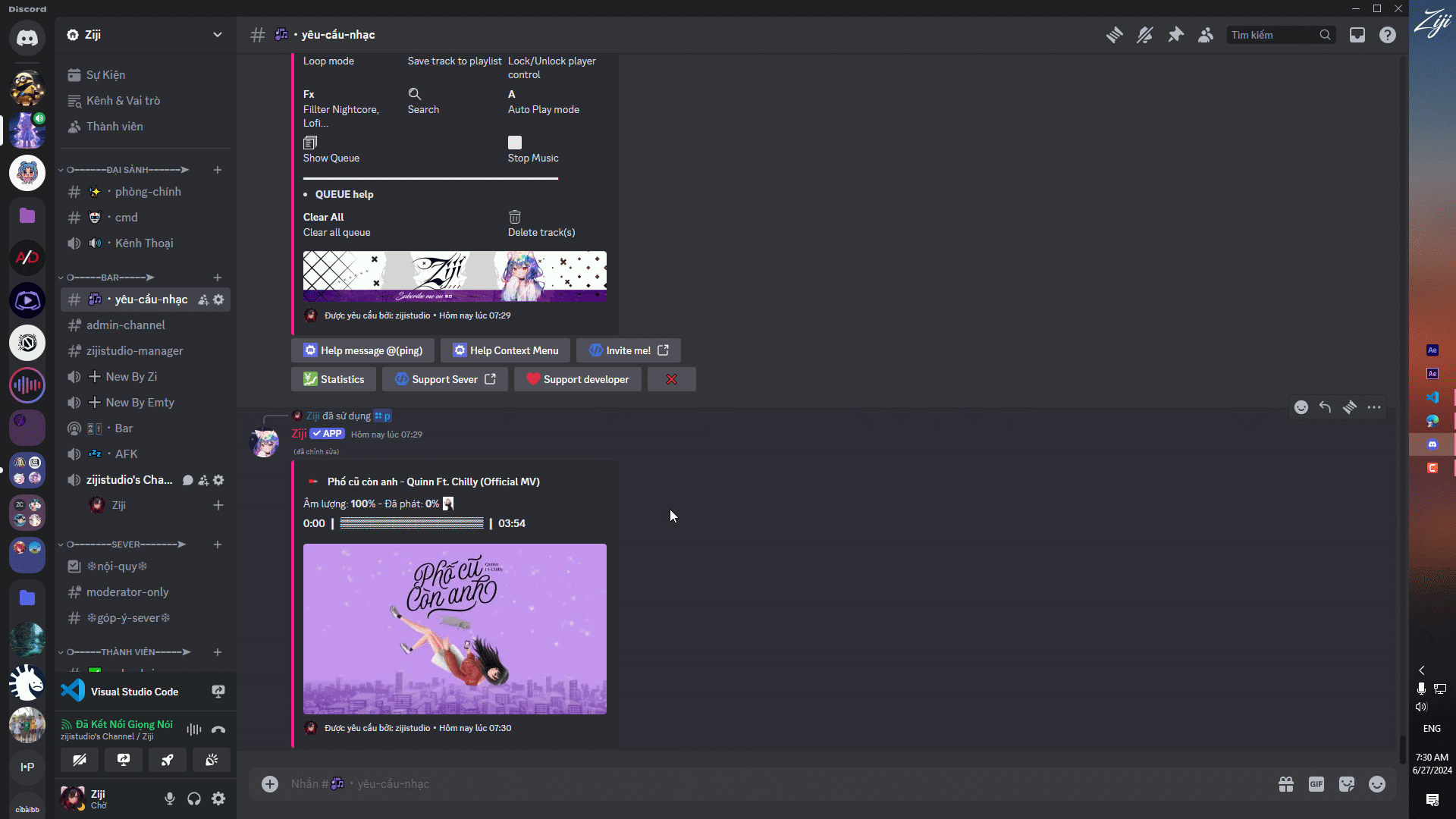This screenshot has height=819, width=1456.
Task: Click the search field Tìm kiếm
Action: 1280,35
